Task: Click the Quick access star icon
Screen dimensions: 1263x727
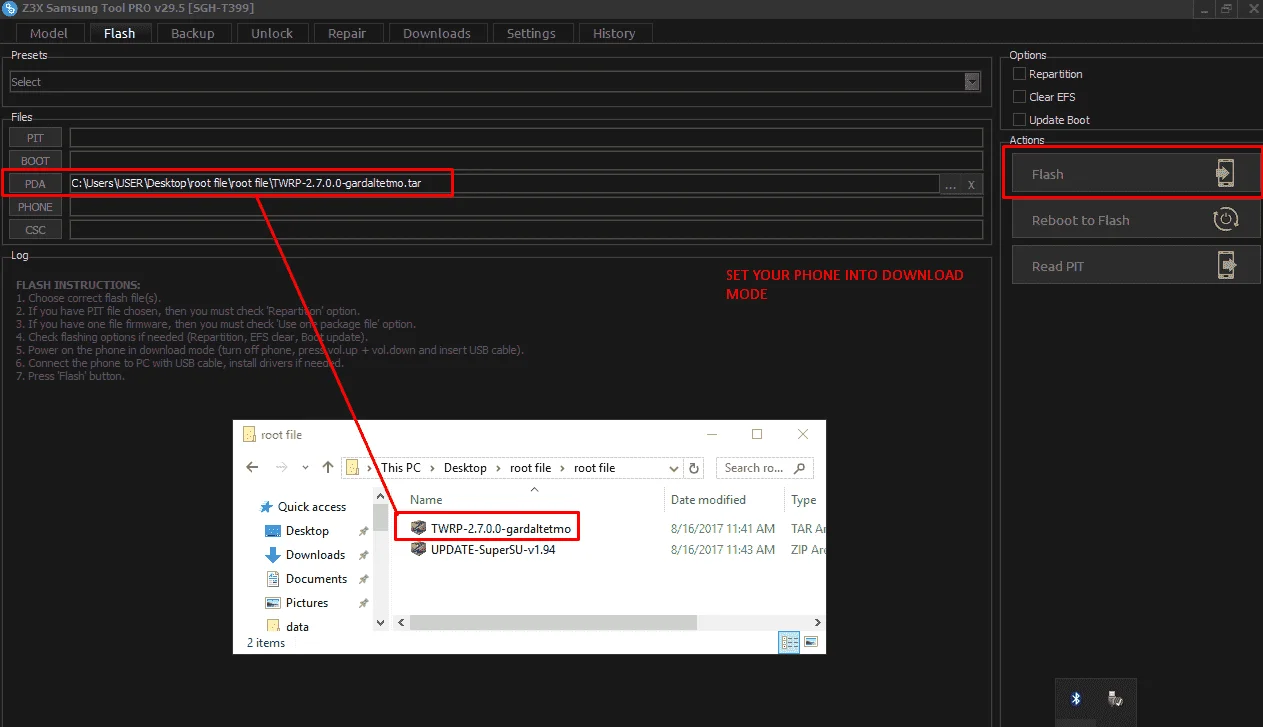Action: coord(266,507)
